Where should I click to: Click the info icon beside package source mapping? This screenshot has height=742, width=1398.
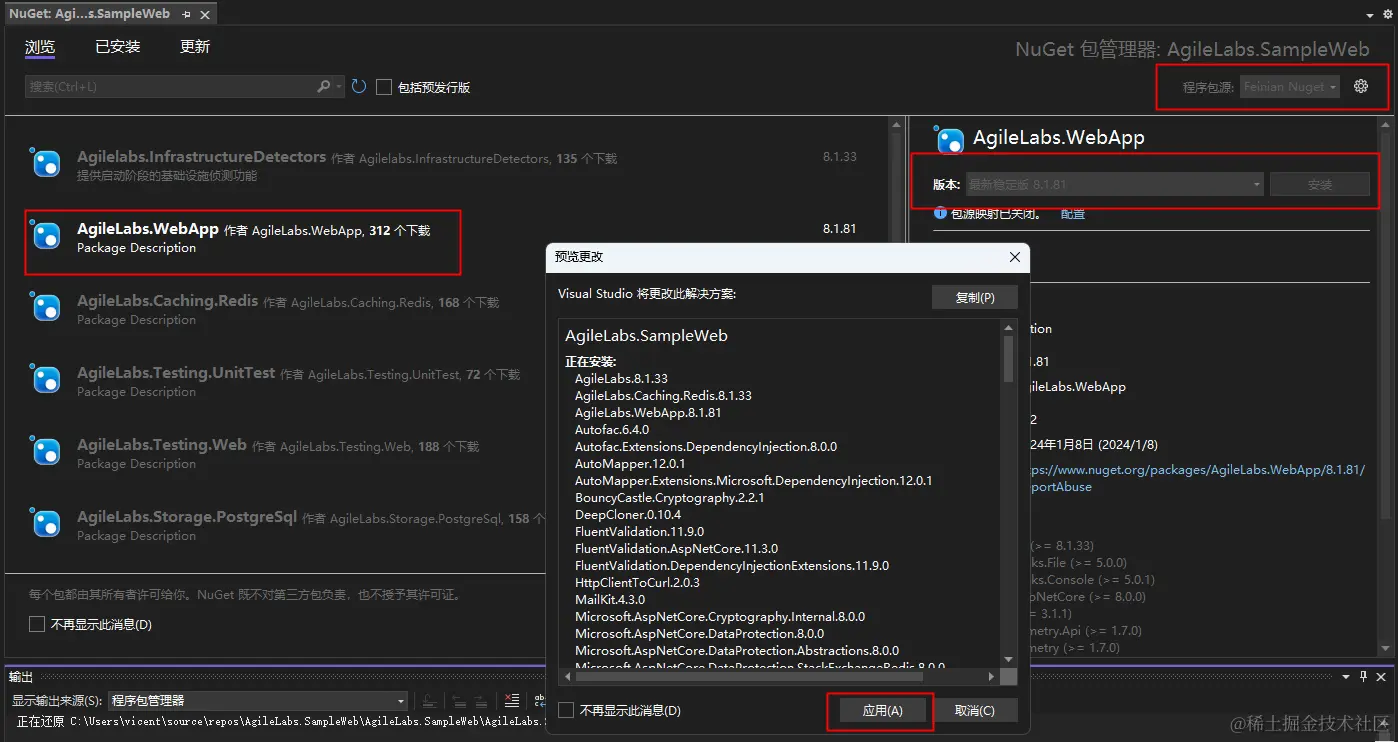(940, 213)
